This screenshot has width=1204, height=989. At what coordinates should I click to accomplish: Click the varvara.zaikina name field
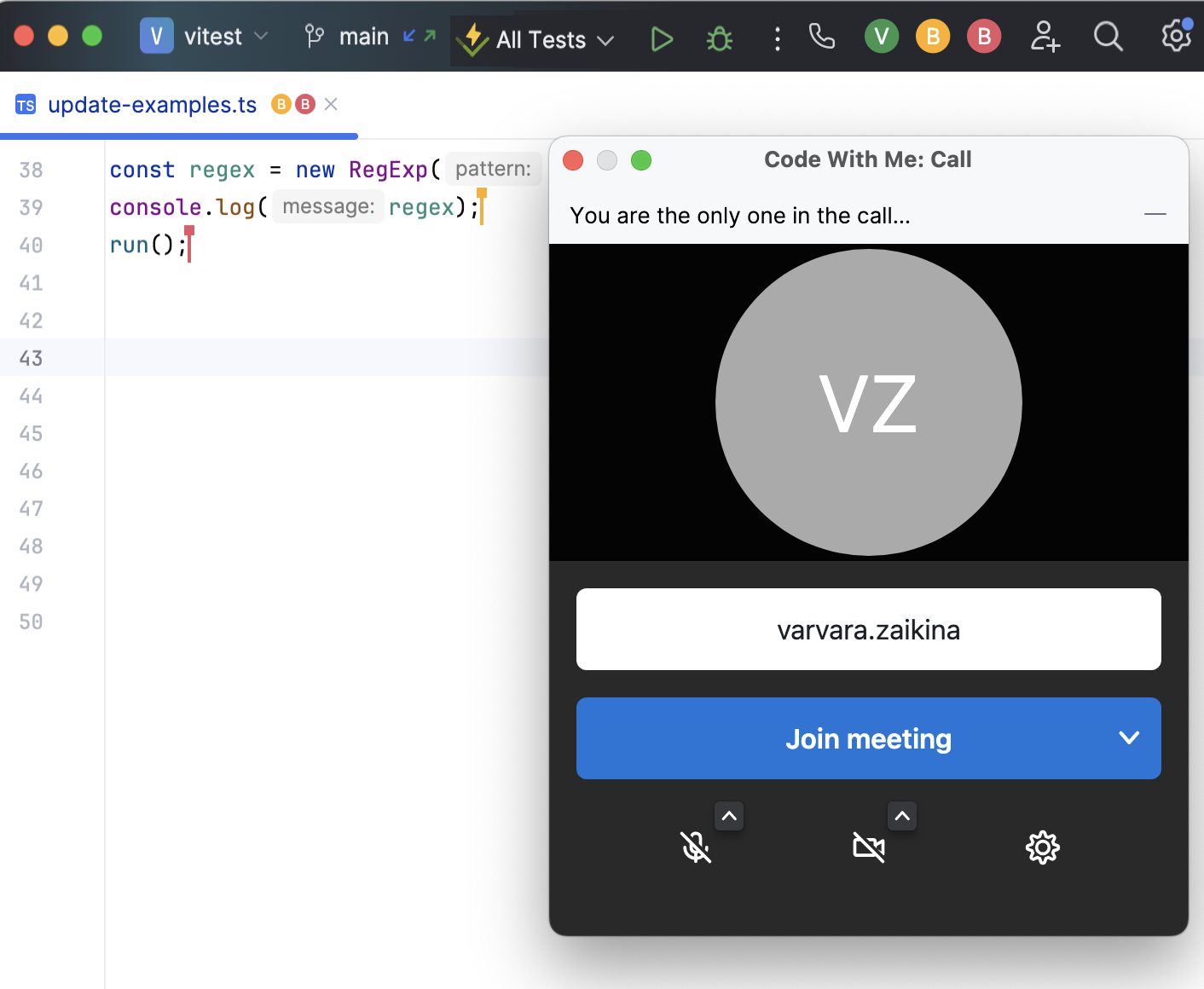(868, 629)
